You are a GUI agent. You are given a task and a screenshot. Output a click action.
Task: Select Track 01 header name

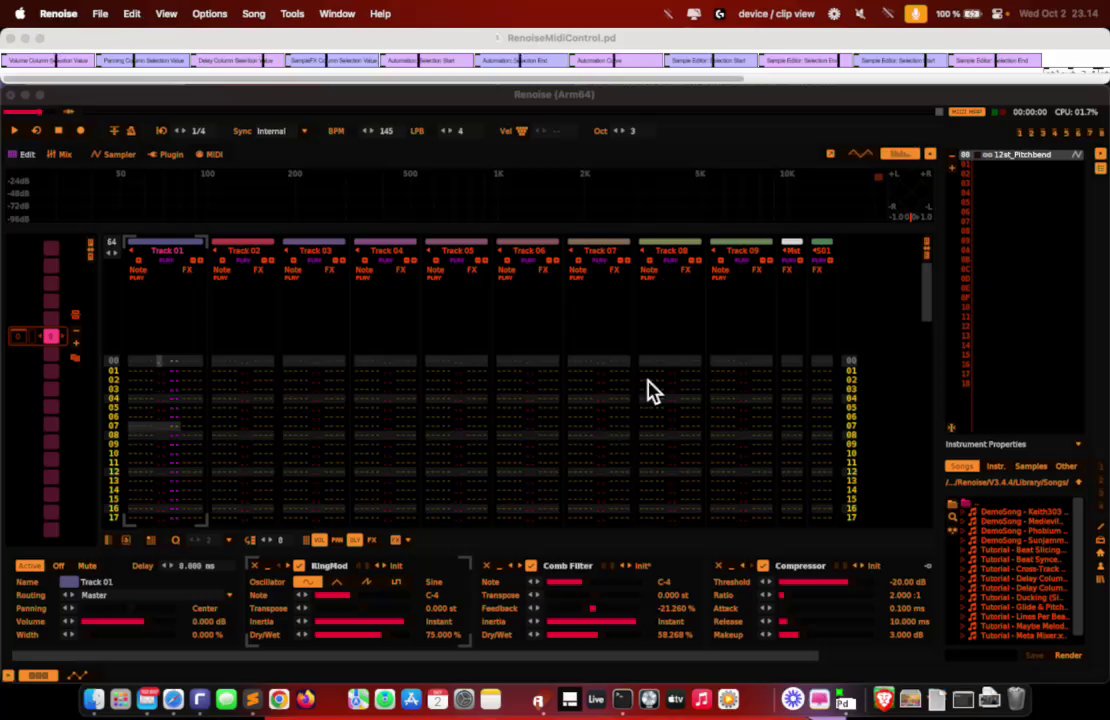167,251
